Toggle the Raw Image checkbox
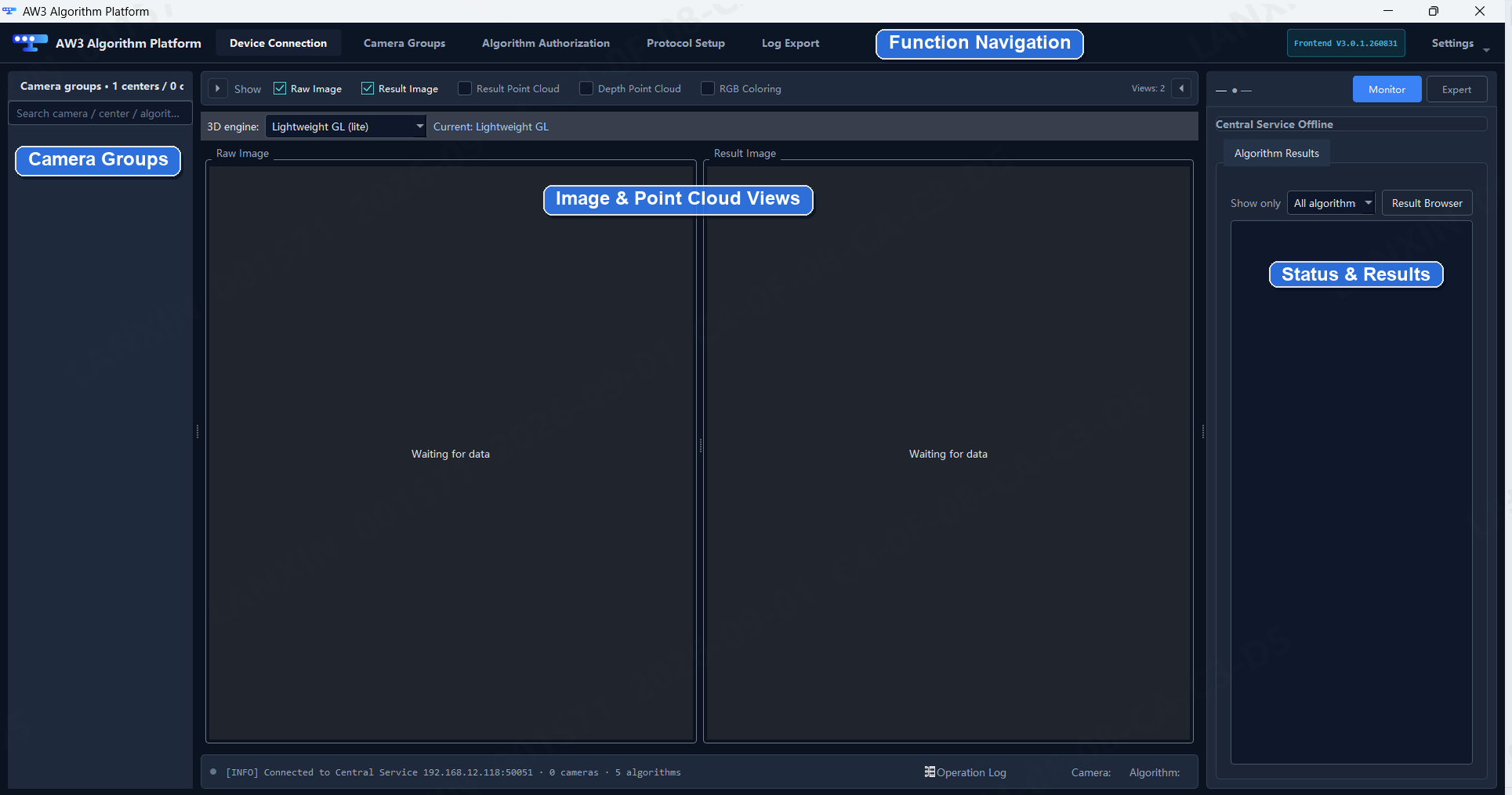Image resolution: width=1512 pixels, height=795 pixels. [x=280, y=89]
